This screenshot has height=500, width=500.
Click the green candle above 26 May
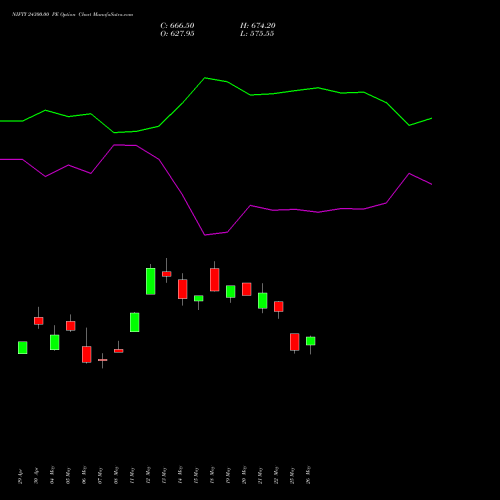[311, 341]
